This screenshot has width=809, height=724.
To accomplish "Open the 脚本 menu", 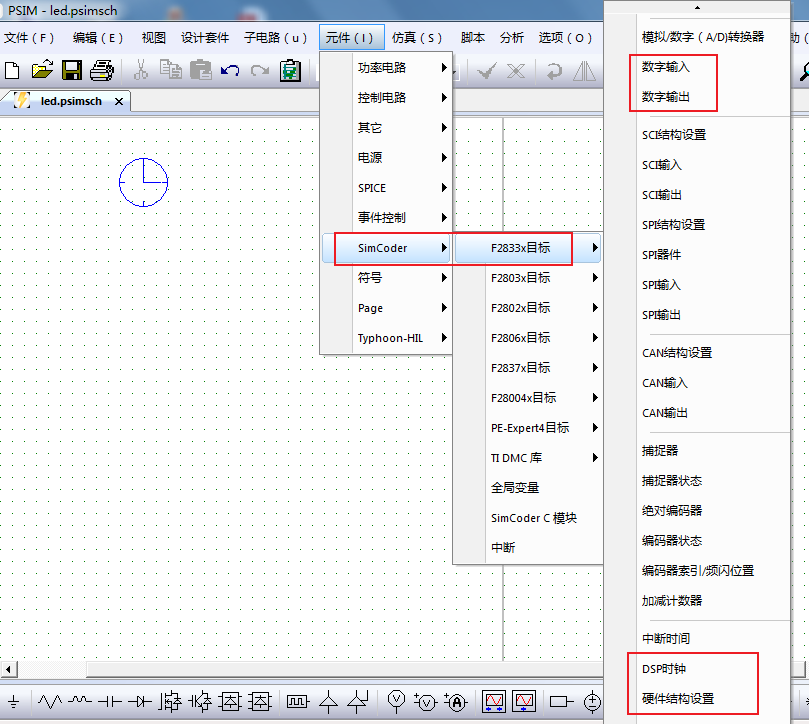I will coord(473,38).
